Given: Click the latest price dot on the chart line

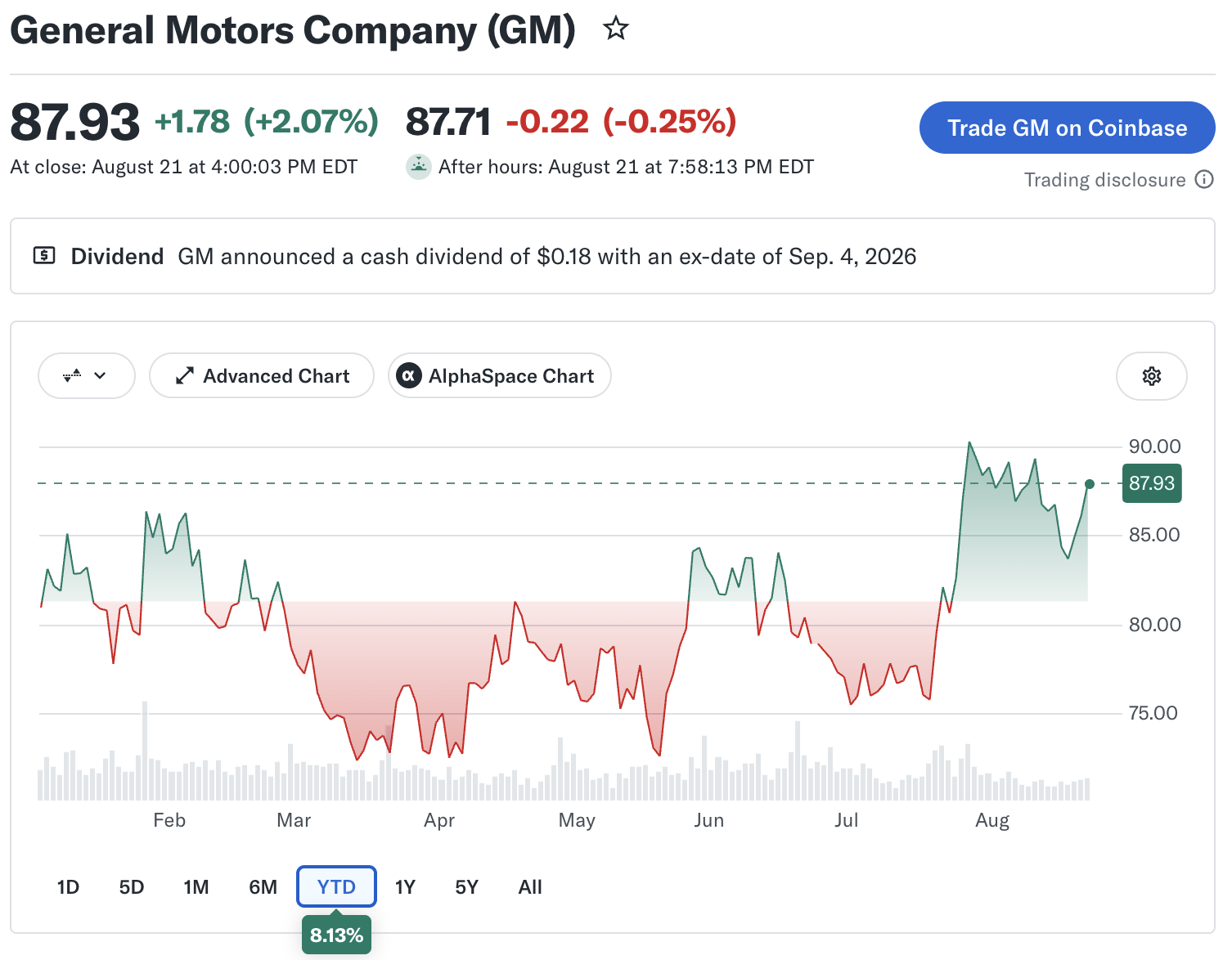Looking at the screenshot, I should click(x=1090, y=484).
